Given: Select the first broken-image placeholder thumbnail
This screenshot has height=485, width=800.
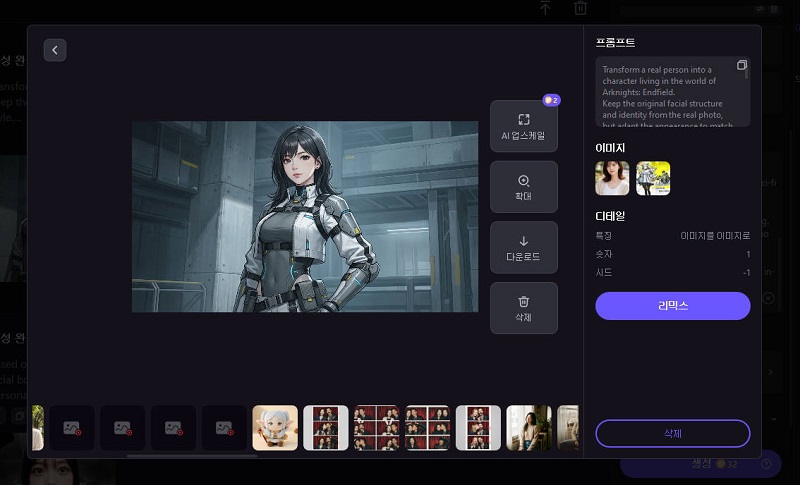Looking at the screenshot, I should click(x=72, y=428).
